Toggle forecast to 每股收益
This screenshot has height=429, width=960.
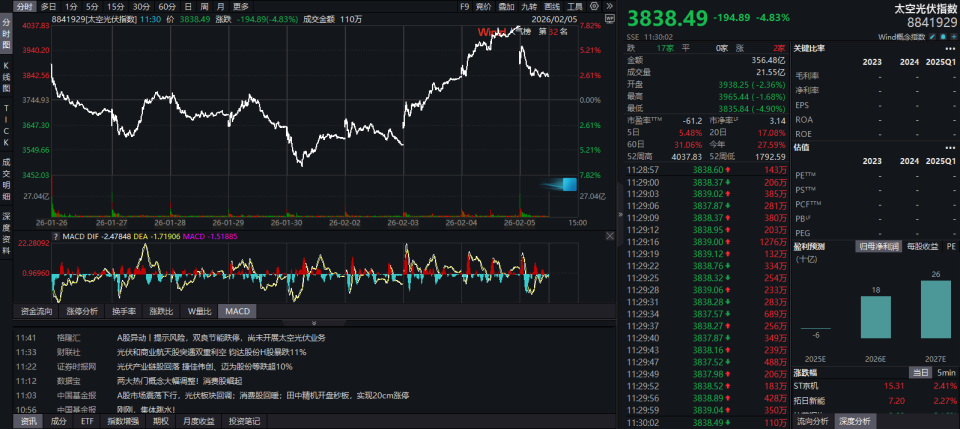[x=923, y=247]
